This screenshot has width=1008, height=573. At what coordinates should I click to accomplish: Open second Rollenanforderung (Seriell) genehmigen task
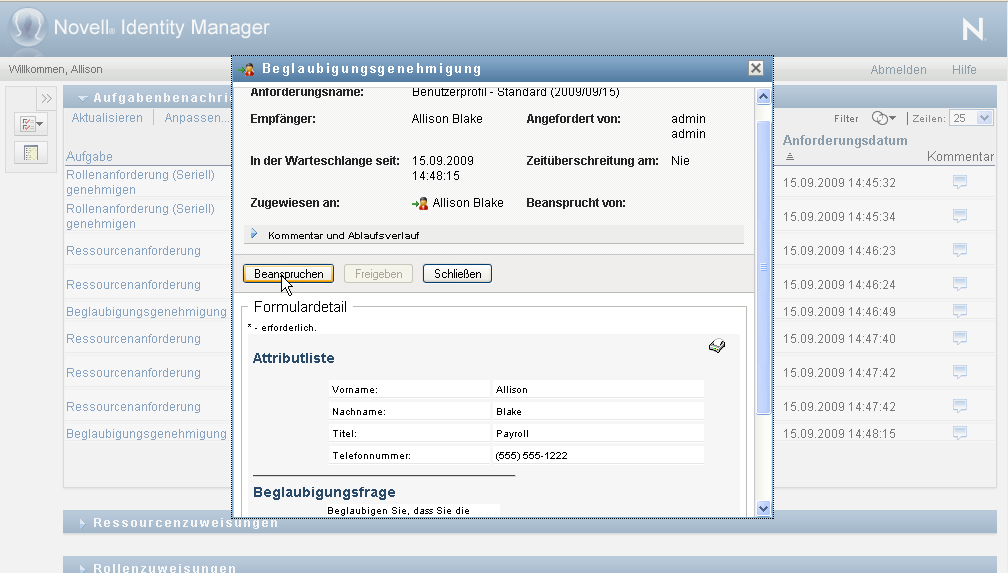pos(140,216)
